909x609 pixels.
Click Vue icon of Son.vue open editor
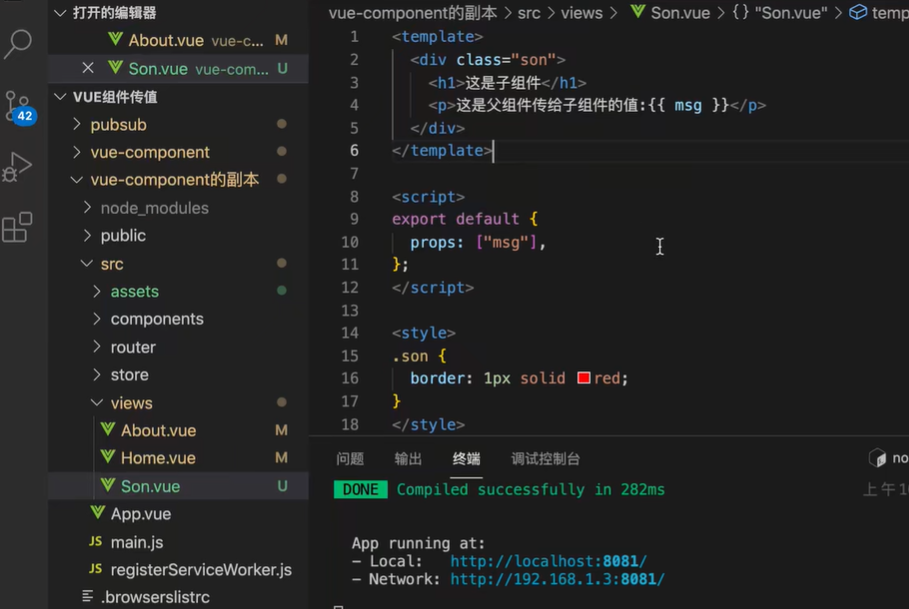(x=115, y=68)
